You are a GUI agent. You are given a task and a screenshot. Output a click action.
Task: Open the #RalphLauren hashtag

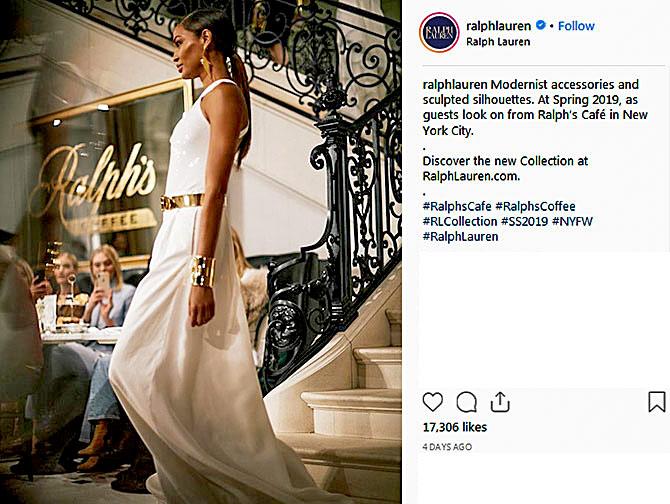460,236
